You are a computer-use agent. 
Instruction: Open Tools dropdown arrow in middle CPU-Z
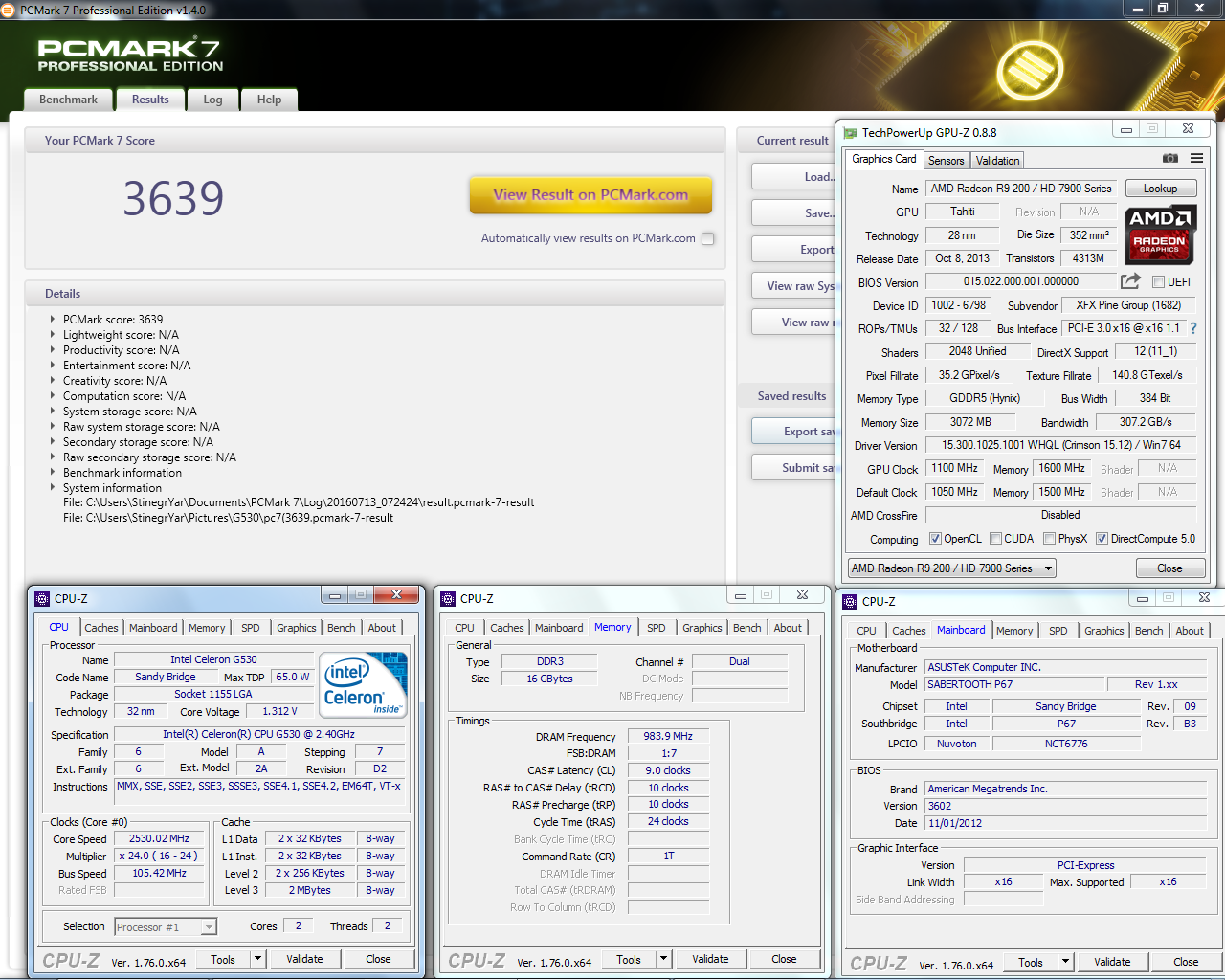coord(663,959)
